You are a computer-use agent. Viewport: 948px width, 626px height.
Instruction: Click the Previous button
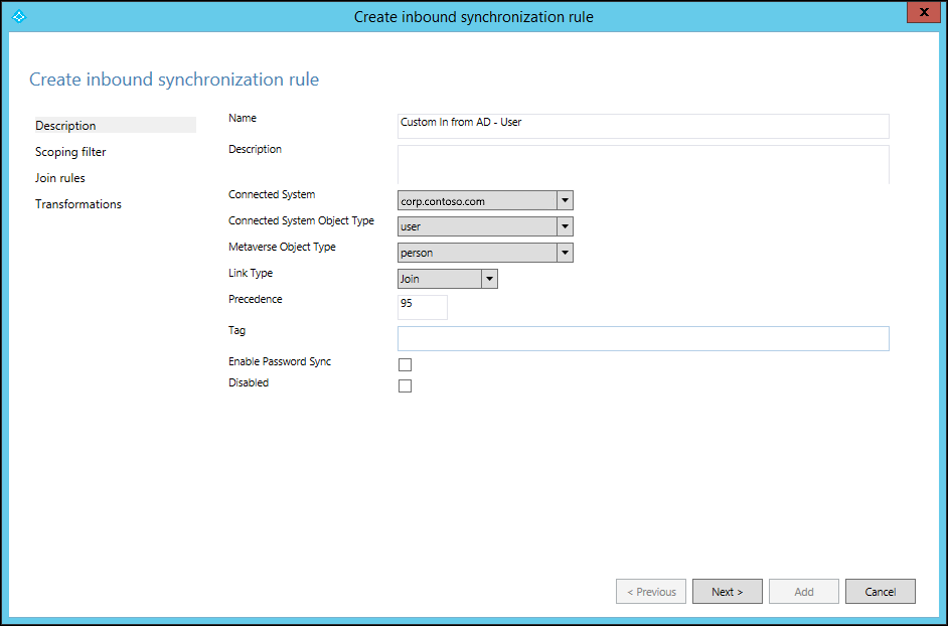650,591
